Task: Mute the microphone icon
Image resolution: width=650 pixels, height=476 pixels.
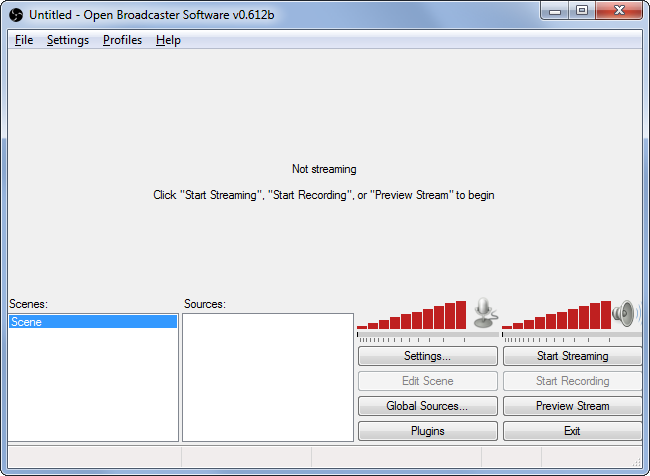Action: pyautogui.click(x=485, y=313)
